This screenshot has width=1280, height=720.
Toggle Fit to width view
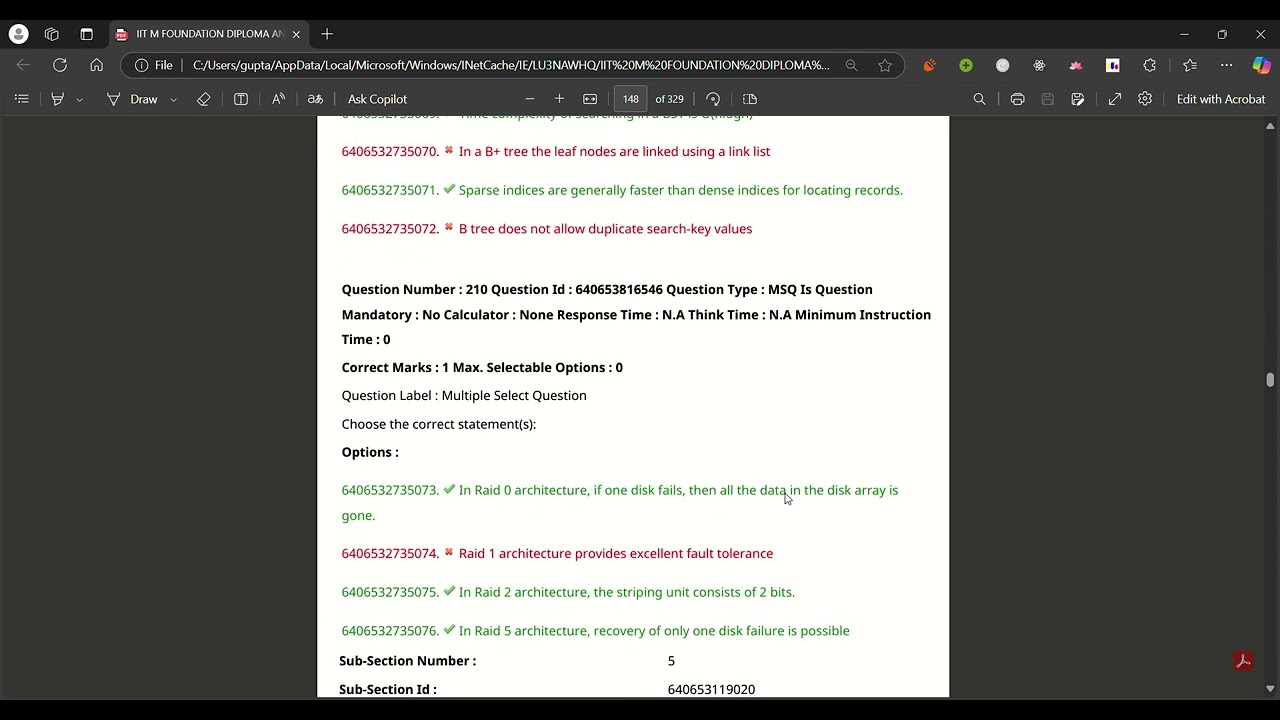(590, 99)
